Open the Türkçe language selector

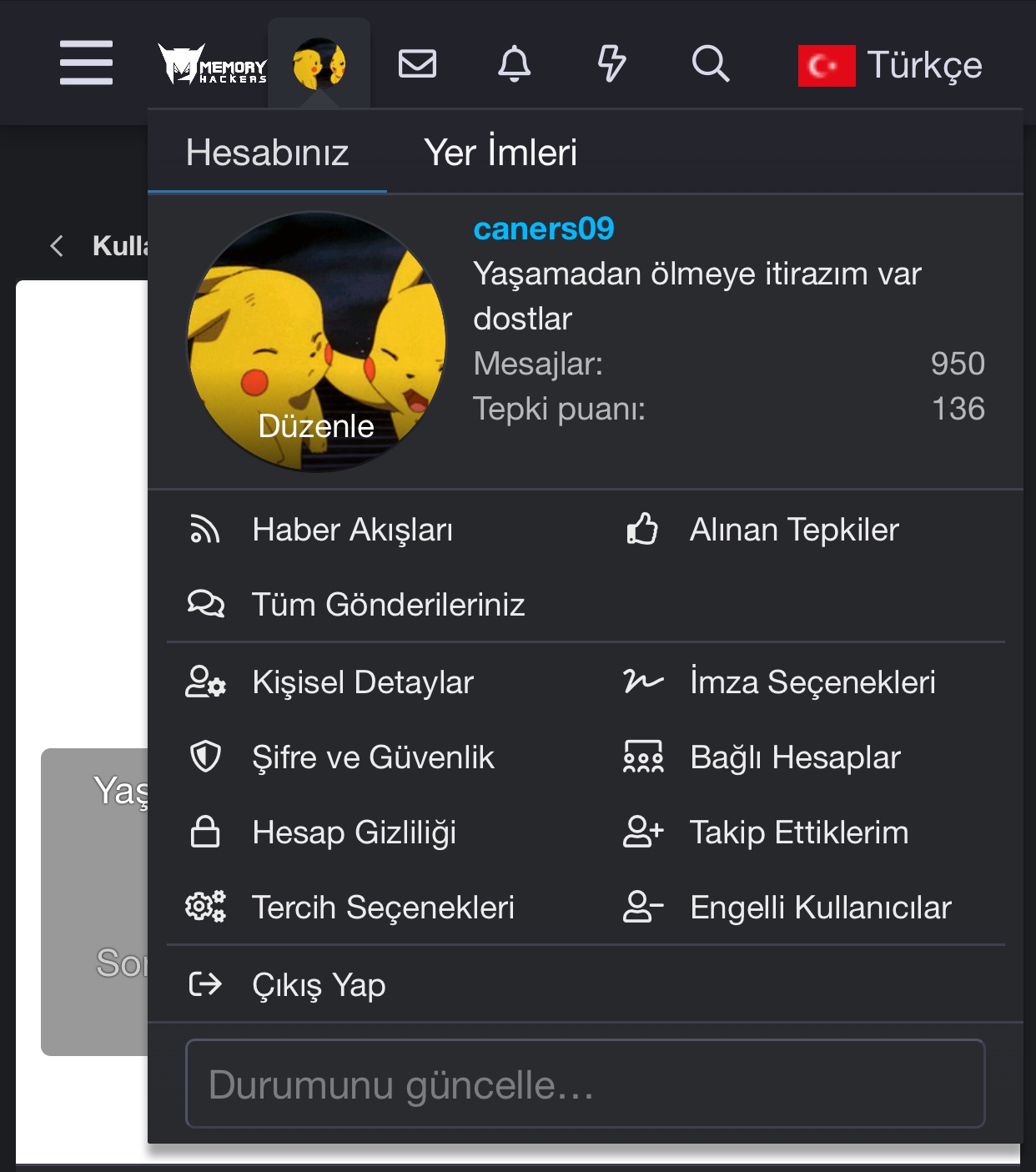point(924,65)
